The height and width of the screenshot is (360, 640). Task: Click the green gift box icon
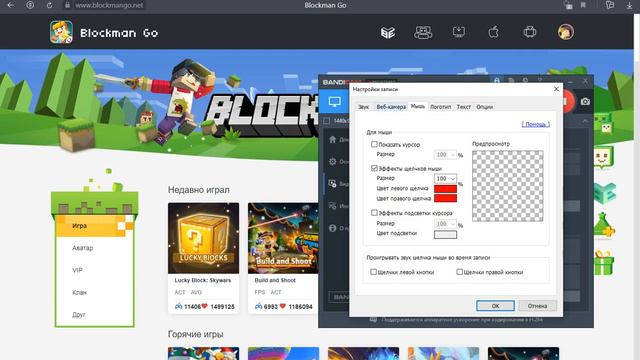point(604,263)
